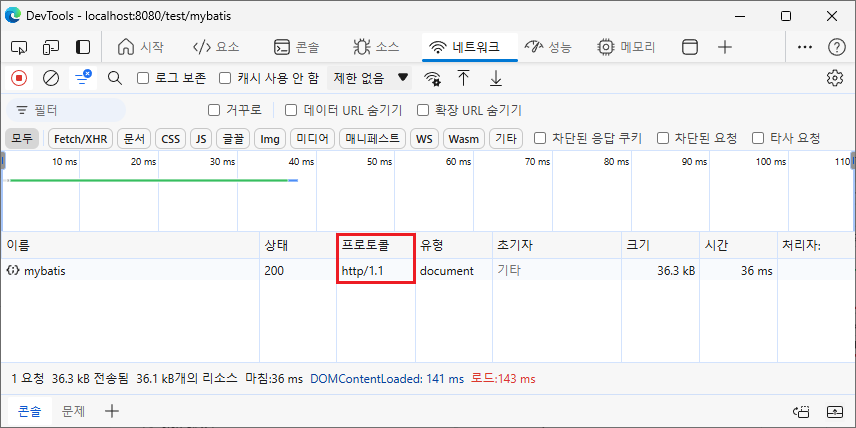Screen dimensions: 856x428
Task: Switch to the 요소 (Elements) tab
Action: coord(216,47)
